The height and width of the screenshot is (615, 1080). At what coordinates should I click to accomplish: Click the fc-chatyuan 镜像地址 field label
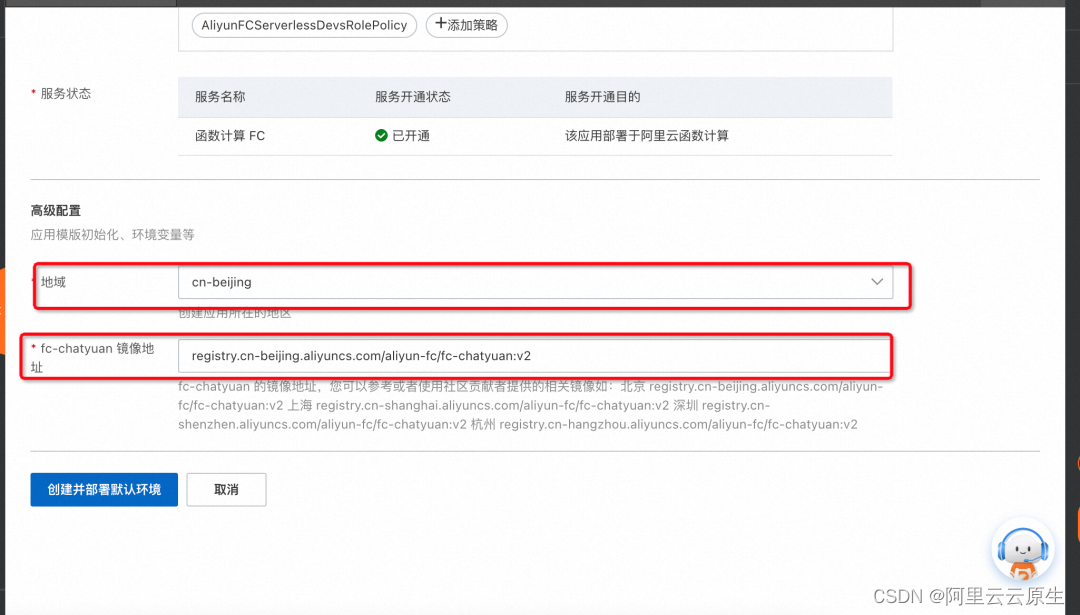click(x=92, y=357)
